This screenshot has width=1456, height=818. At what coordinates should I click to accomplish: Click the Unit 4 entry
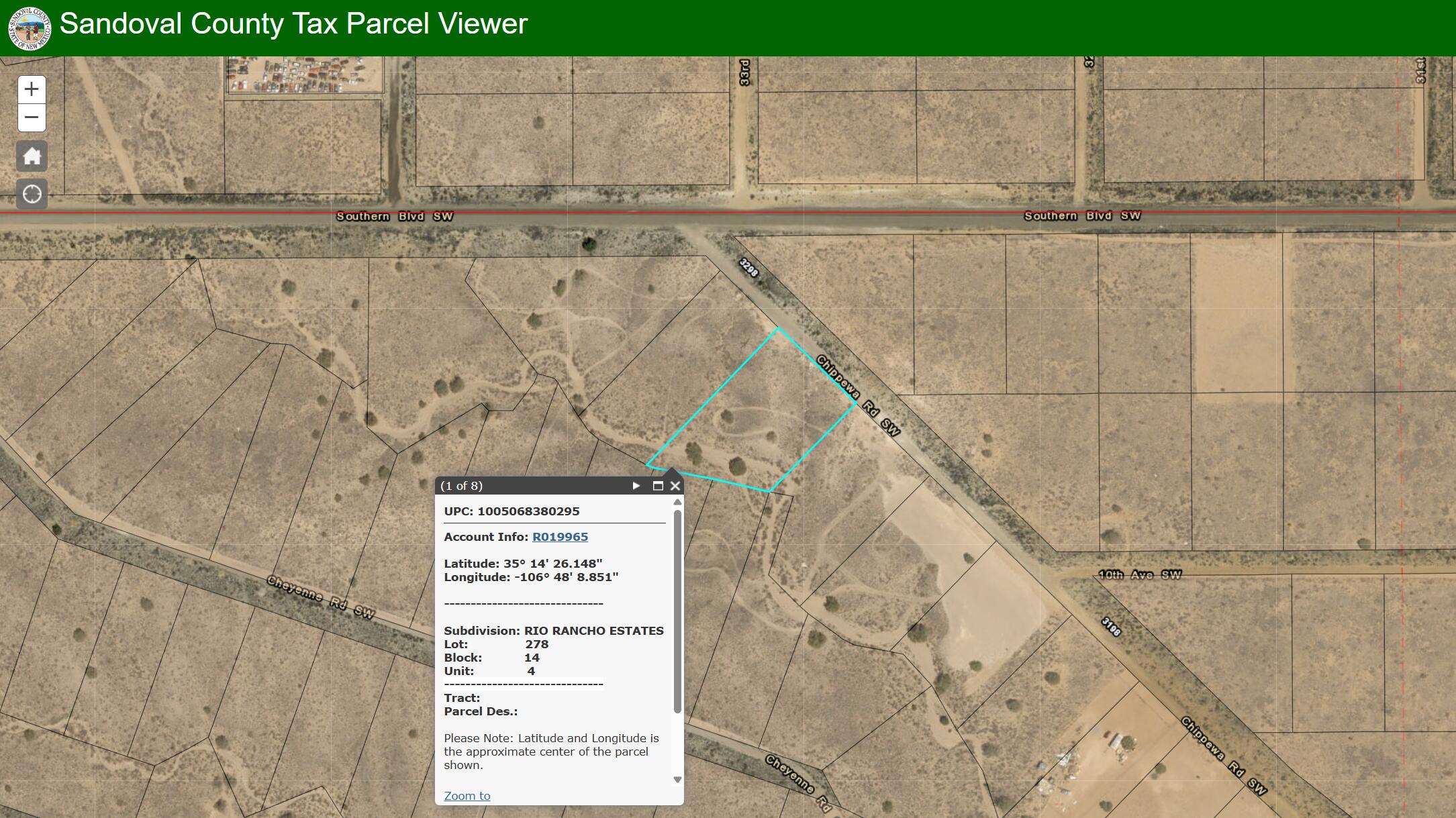(489, 671)
